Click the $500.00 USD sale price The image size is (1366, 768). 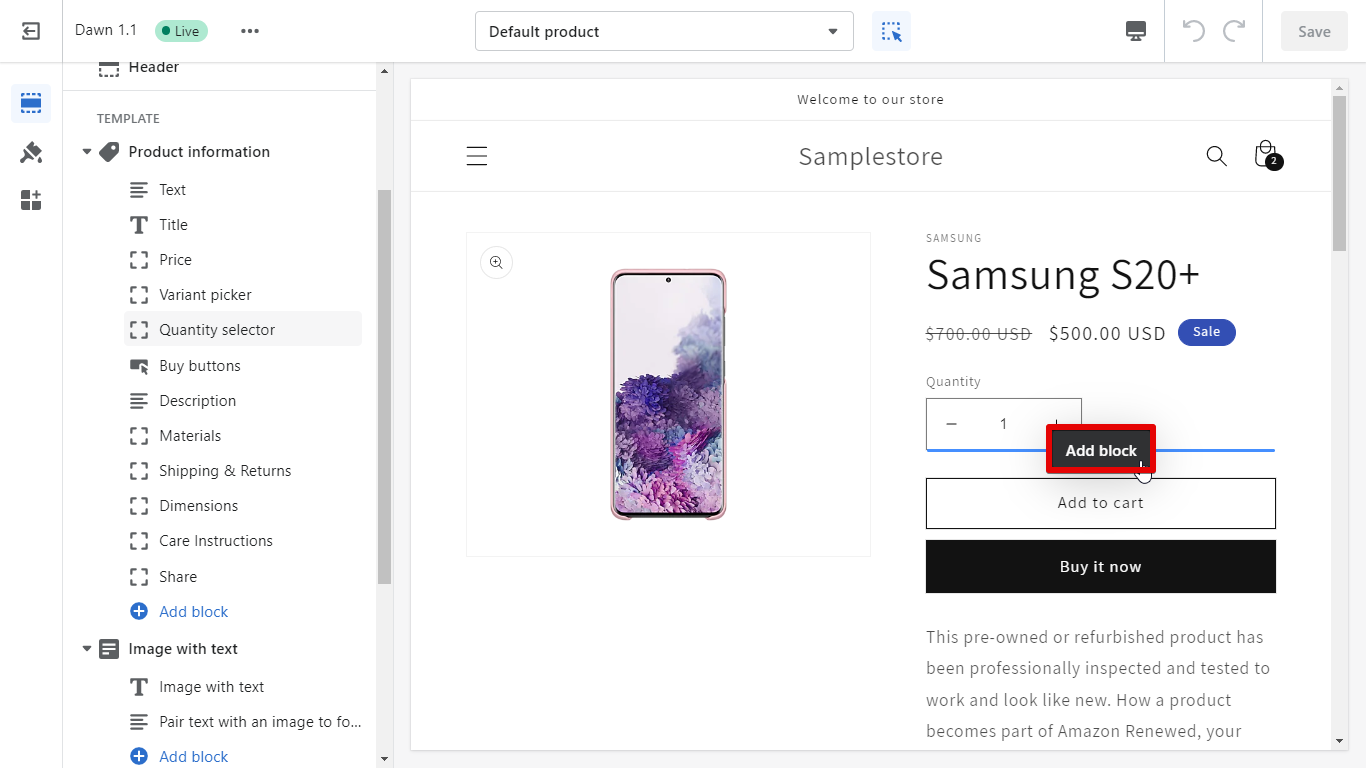tap(1107, 334)
